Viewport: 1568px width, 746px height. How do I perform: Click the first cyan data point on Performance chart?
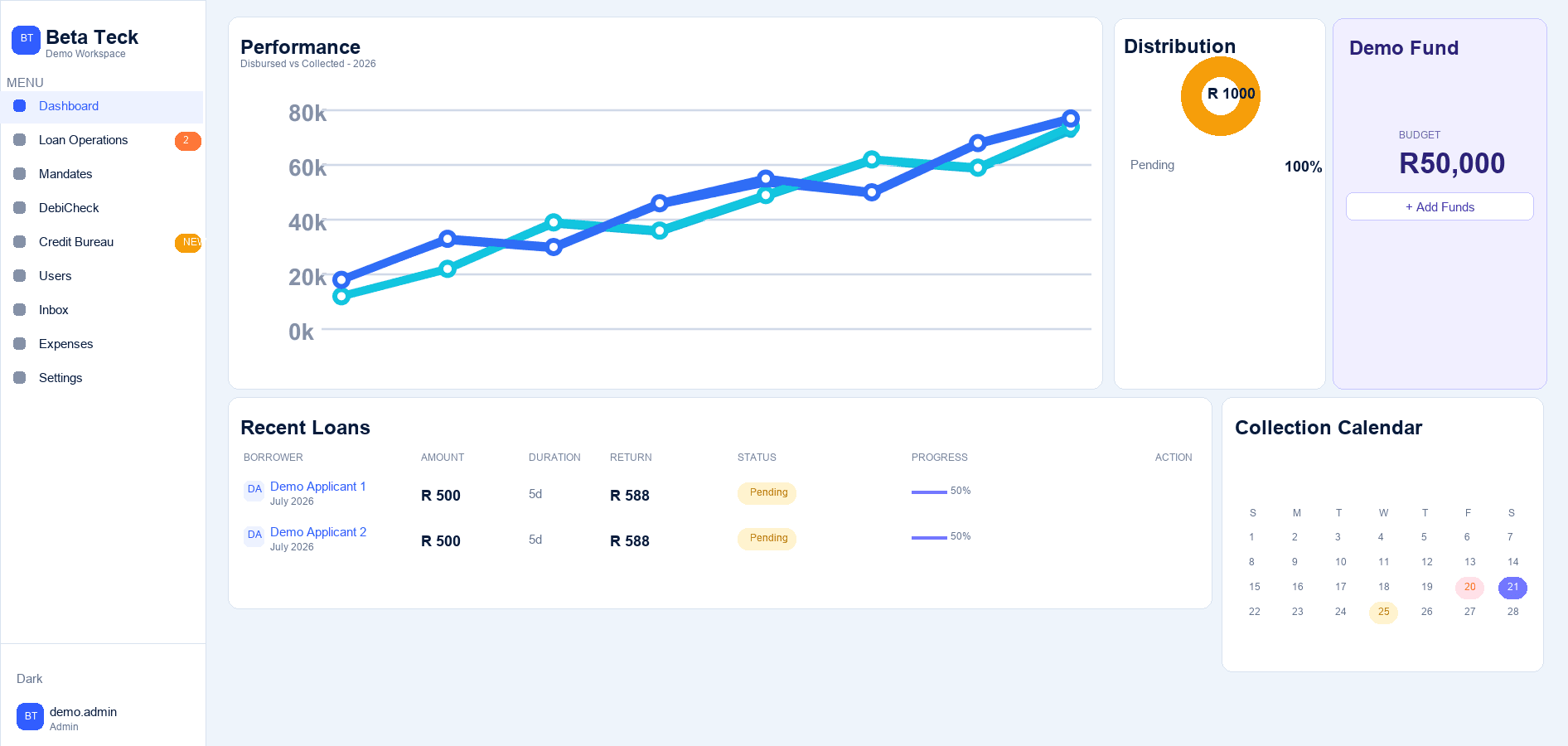click(x=341, y=296)
